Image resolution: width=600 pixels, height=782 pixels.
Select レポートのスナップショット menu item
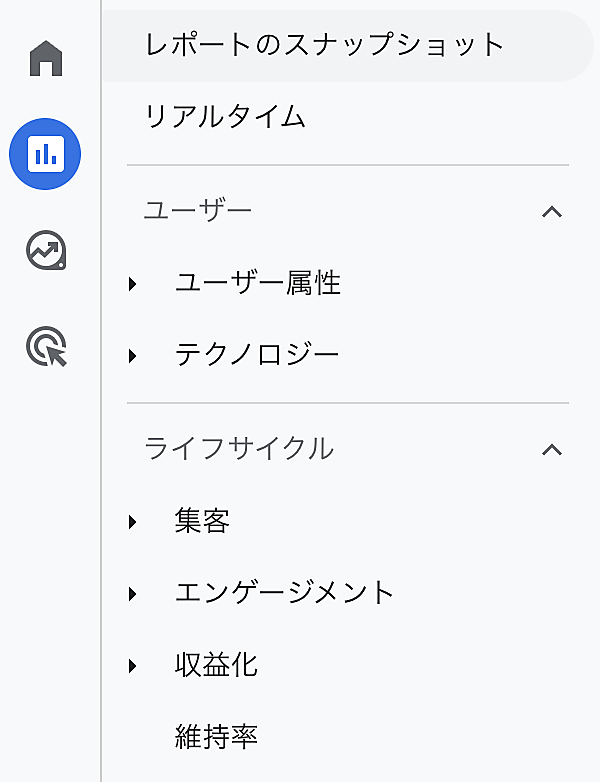325,45
